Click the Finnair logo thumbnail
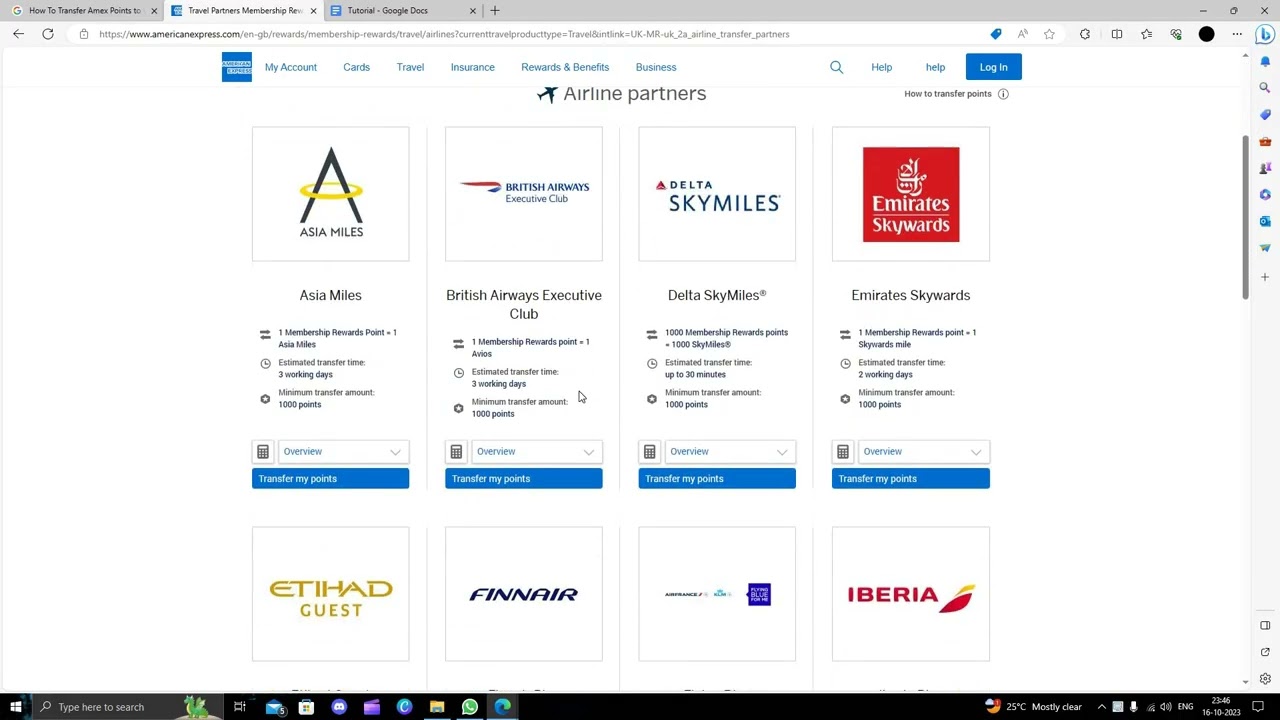 [x=524, y=594]
